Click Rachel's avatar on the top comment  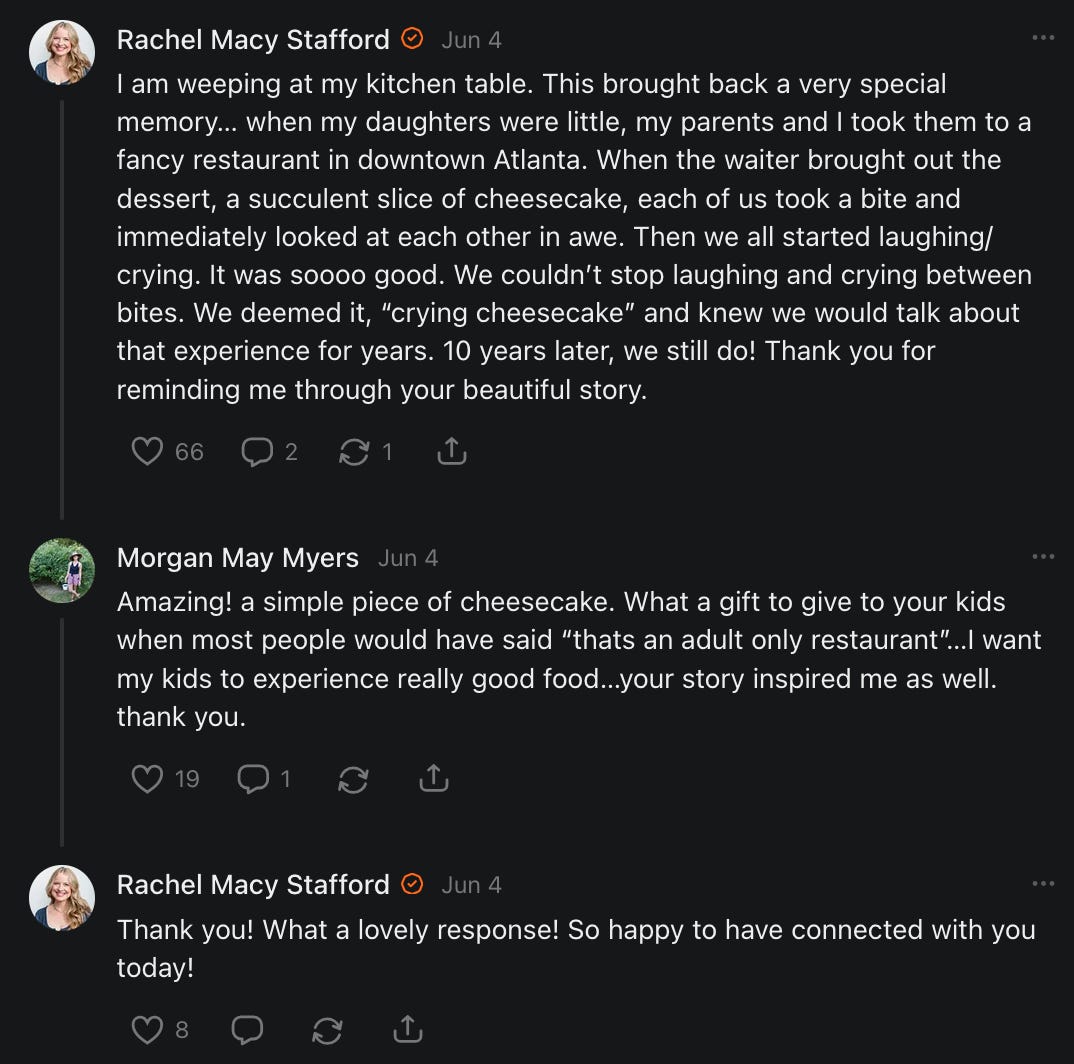pyautogui.click(x=62, y=52)
